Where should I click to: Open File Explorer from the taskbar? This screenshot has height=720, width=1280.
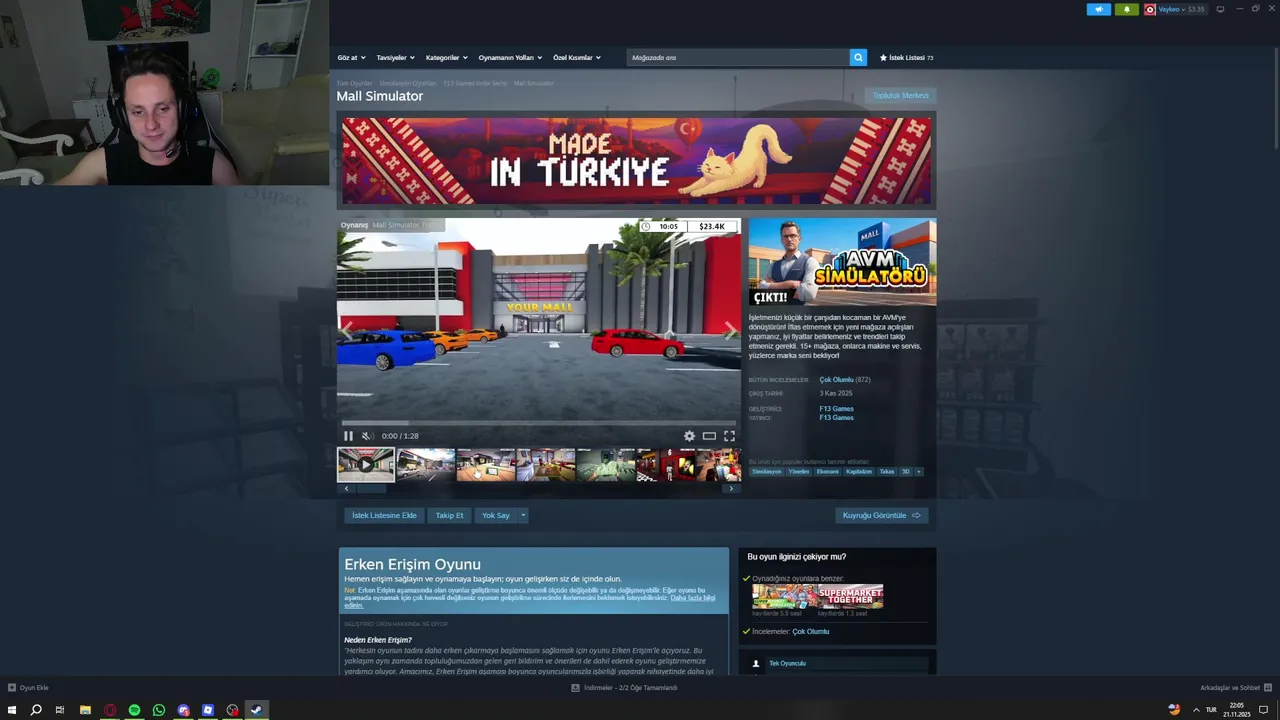85,710
